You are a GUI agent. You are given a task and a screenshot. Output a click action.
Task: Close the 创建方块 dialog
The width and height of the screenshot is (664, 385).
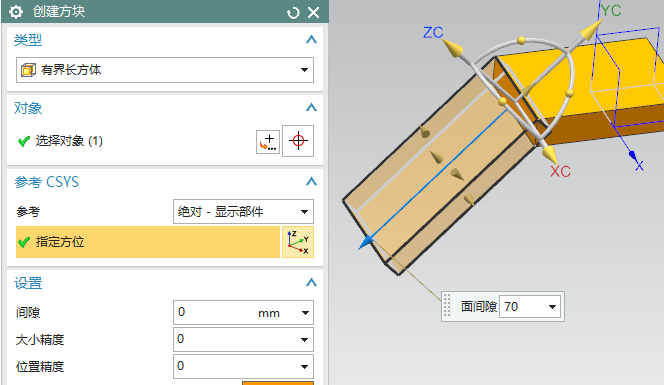pos(313,13)
